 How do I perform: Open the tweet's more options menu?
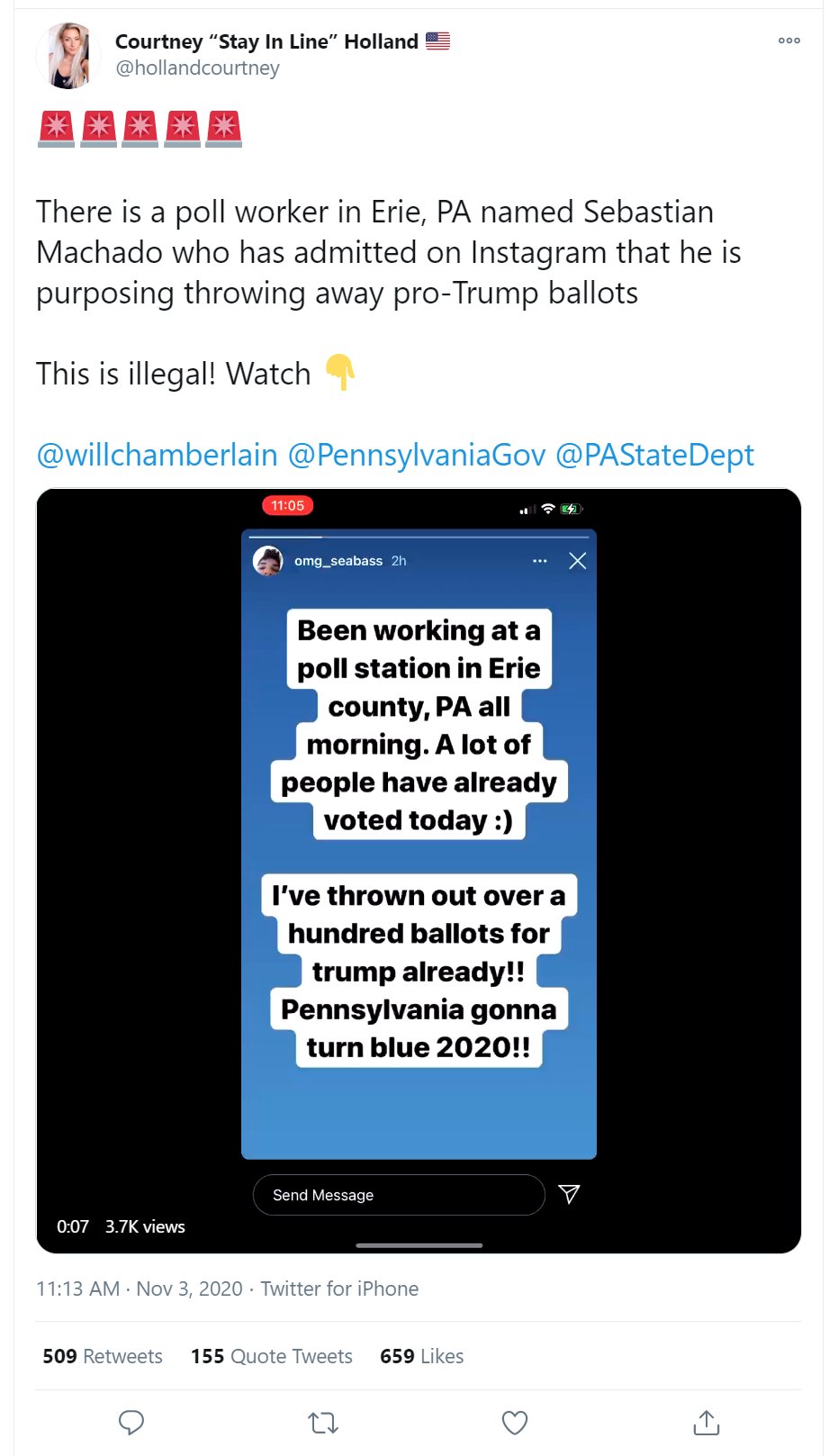click(788, 41)
